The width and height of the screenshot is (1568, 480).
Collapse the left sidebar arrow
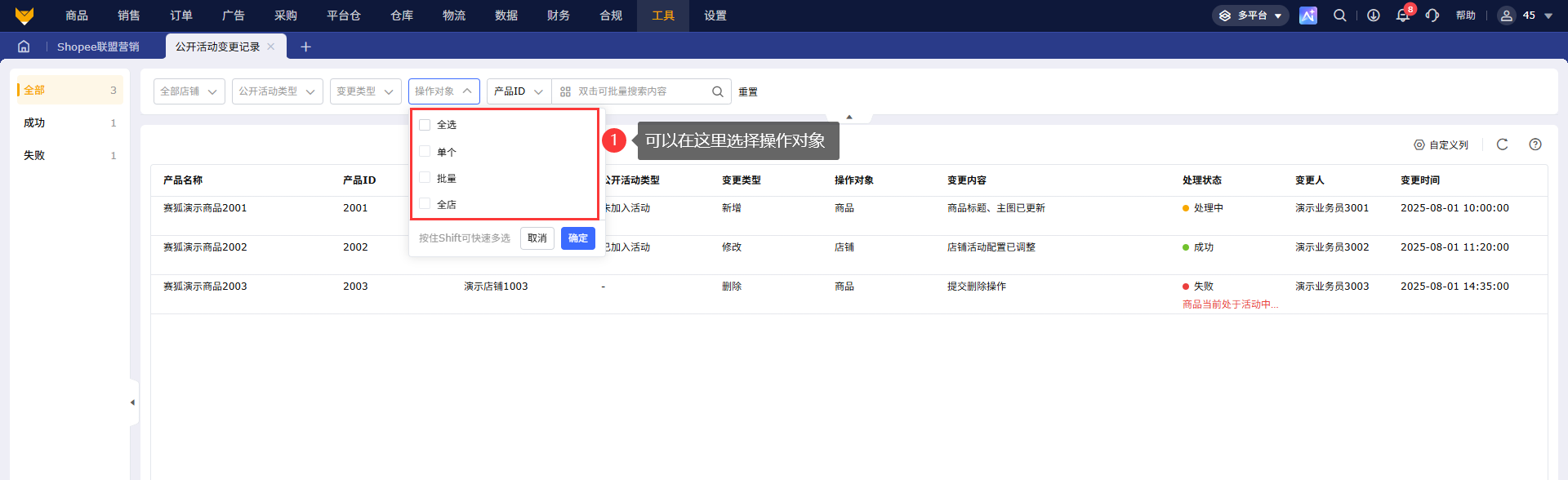click(x=132, y=402)
